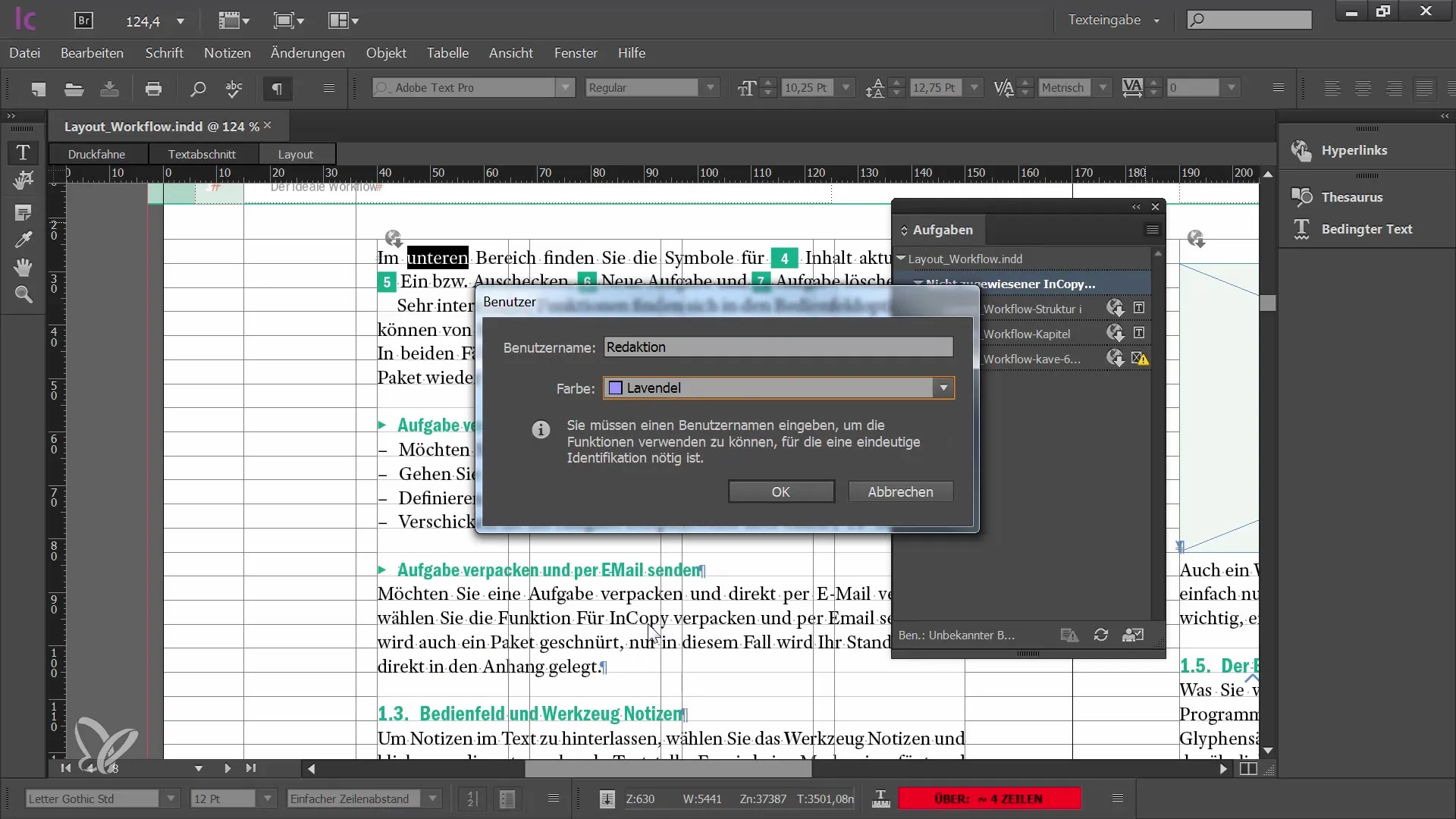The width and height of the screenshot is (1456, 819).
Task: Click OK button in Benutzer dialog
Action: [x=780, y=491]
